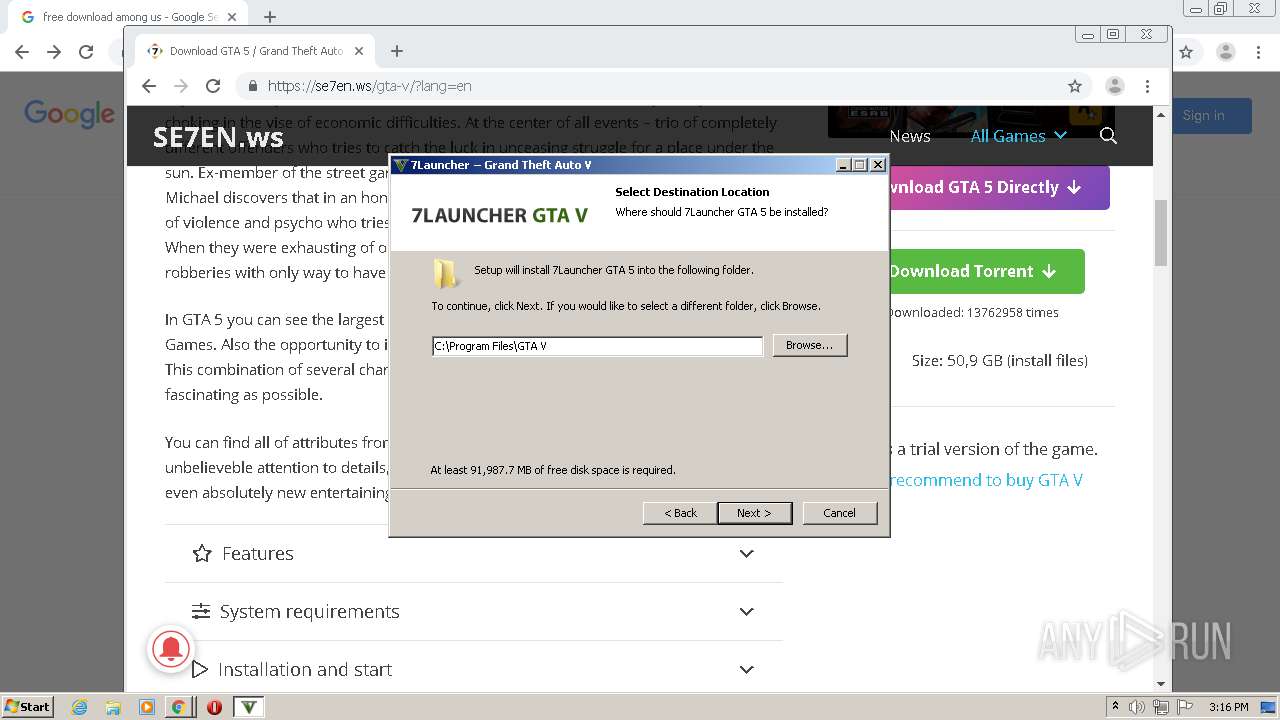Reload the se7en.ws page
1280x720 pixels.
pos(213,86)
